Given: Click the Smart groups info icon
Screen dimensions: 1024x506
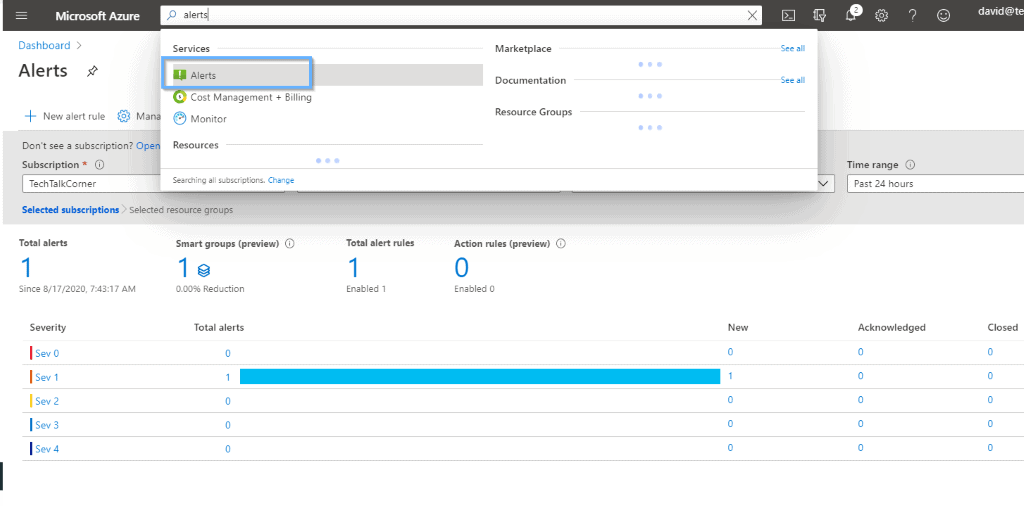Looking at the screenshot, I should tap(289, 244).
